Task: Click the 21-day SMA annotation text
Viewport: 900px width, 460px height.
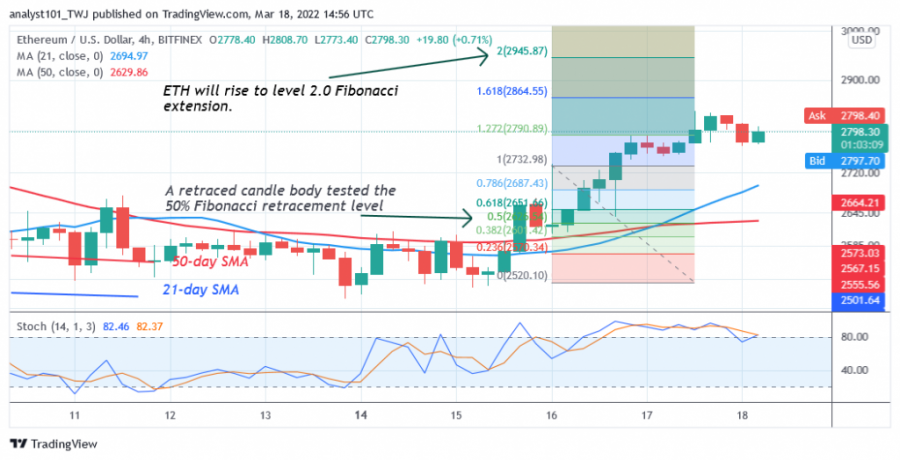Action: click(201, 290)
